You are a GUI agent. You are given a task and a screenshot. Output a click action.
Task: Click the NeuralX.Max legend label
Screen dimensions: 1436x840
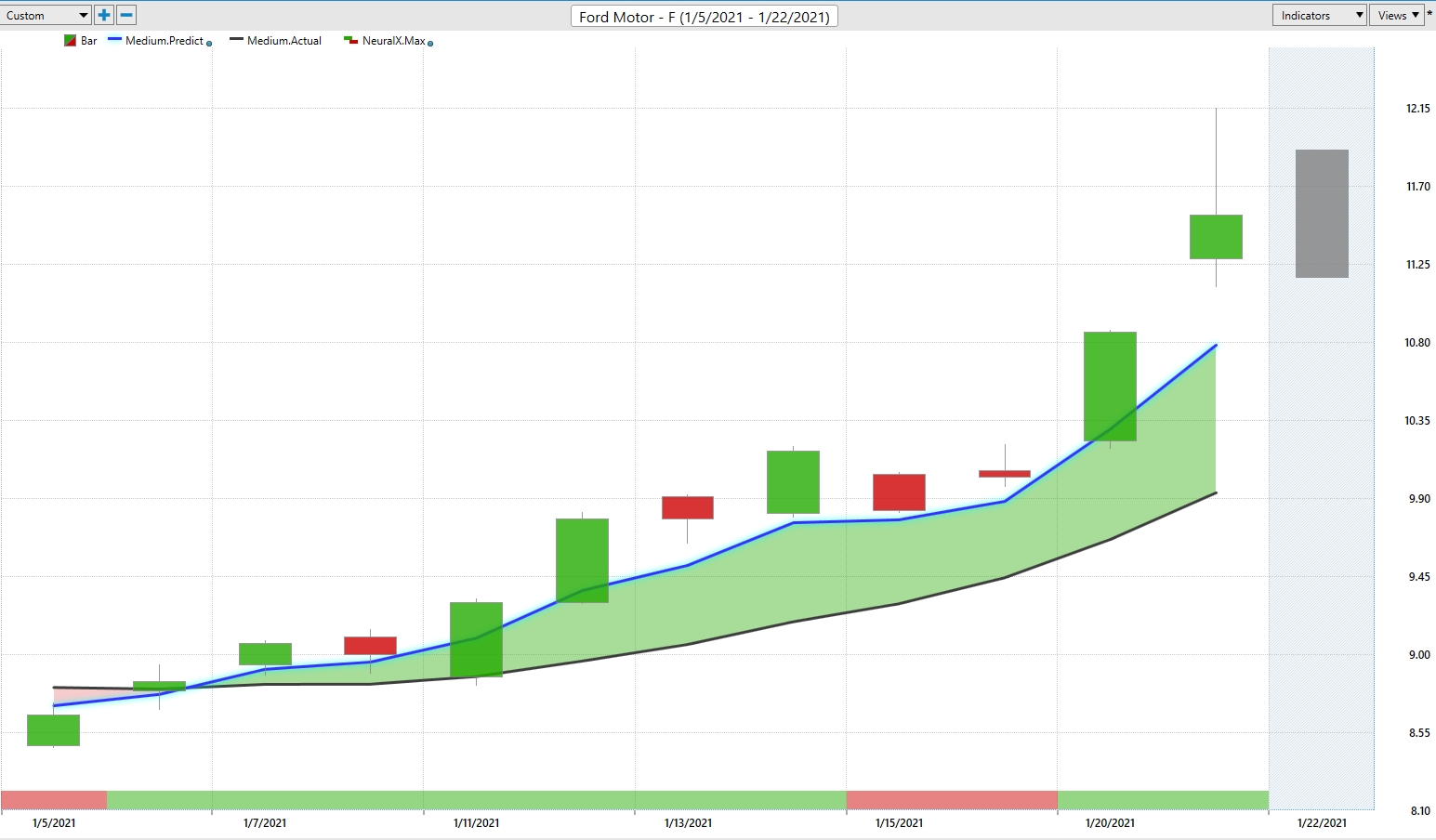[x=394, y=41]
